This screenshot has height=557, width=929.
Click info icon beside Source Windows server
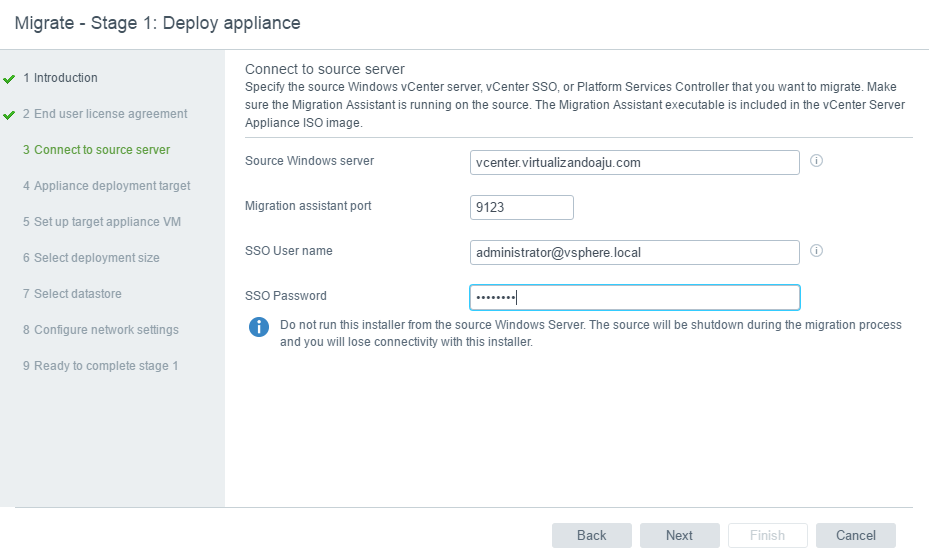816,161
